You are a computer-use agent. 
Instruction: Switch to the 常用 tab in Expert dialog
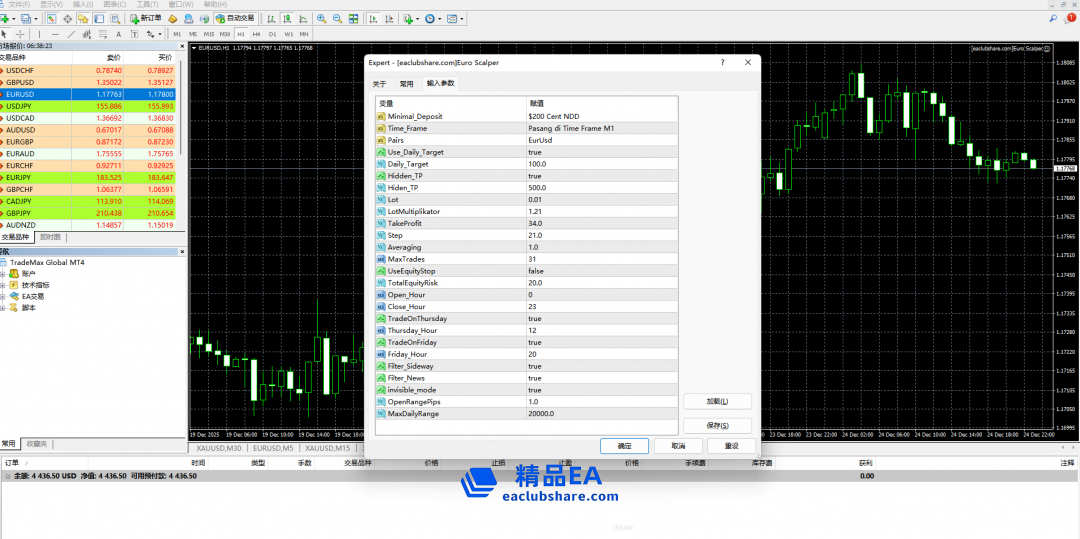pyautogui.click(x=406, y=84)
